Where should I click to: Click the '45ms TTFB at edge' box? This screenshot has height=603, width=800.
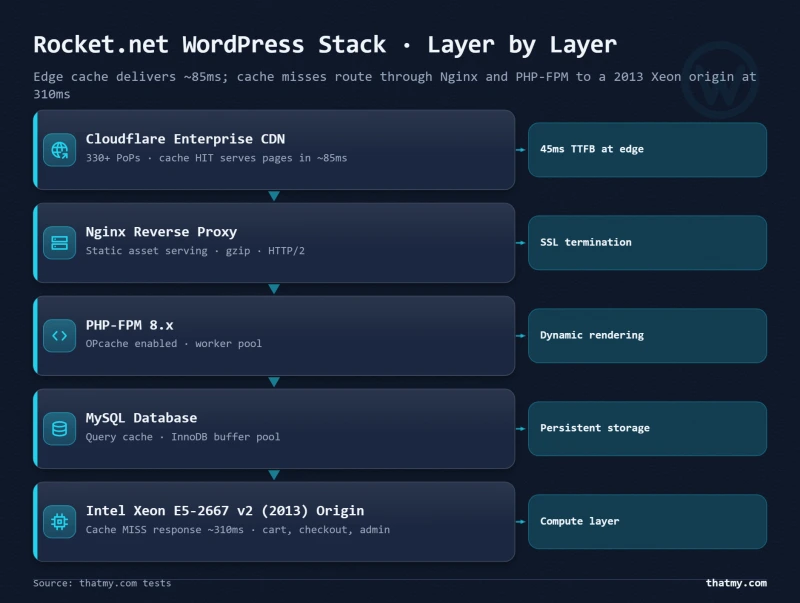[x=647, y=149]
